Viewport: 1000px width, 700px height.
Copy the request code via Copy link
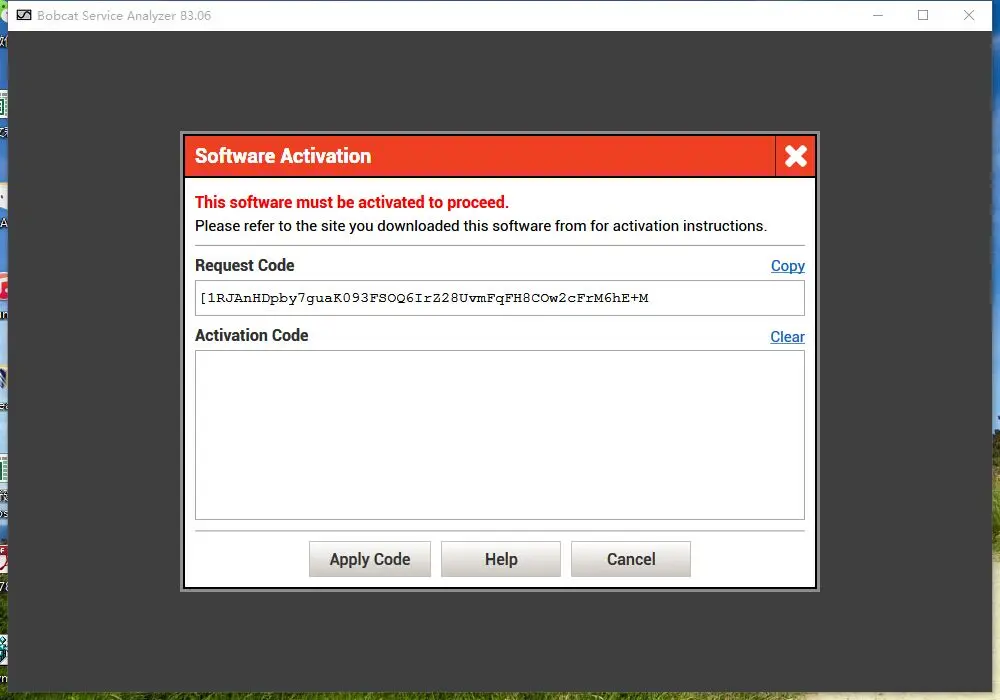tap(788, 266)
